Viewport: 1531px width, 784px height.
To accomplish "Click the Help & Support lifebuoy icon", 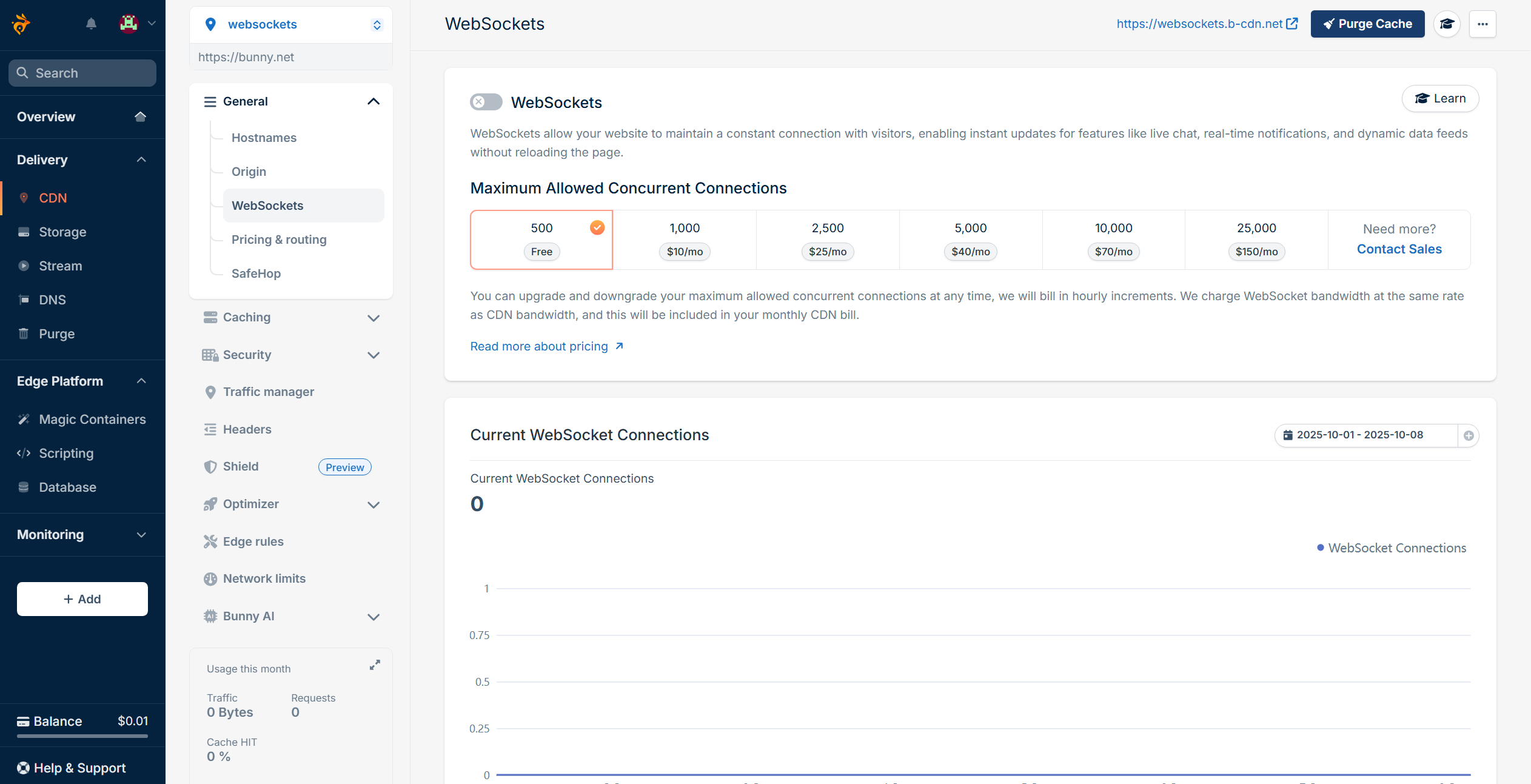I will pos(23,768).
